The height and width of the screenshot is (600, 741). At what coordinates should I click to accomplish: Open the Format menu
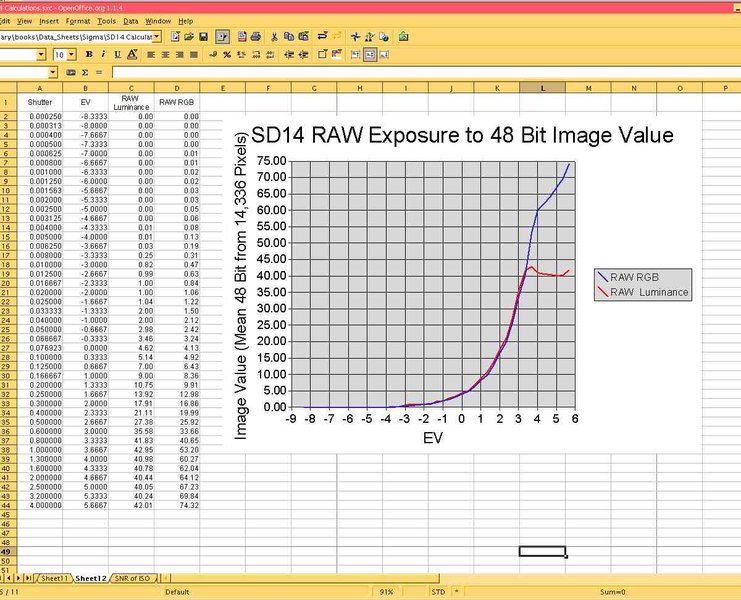click(78, 20)
